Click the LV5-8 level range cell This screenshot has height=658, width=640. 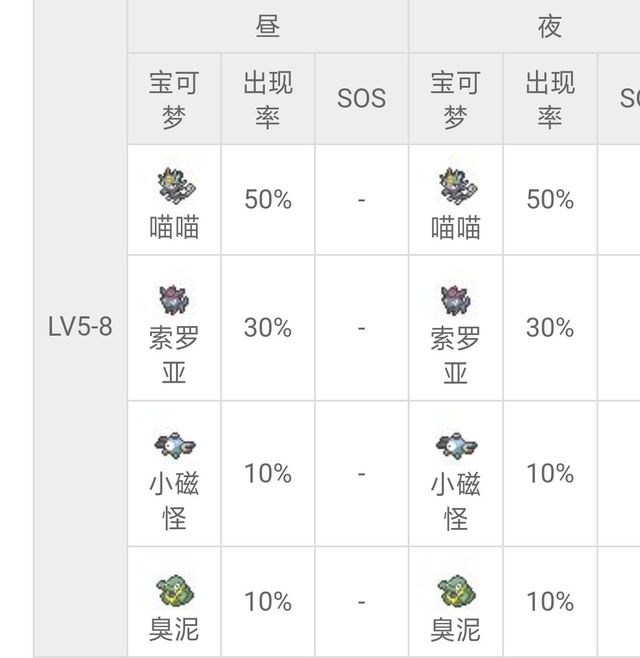pyautogui.click(x=80, y=326)
